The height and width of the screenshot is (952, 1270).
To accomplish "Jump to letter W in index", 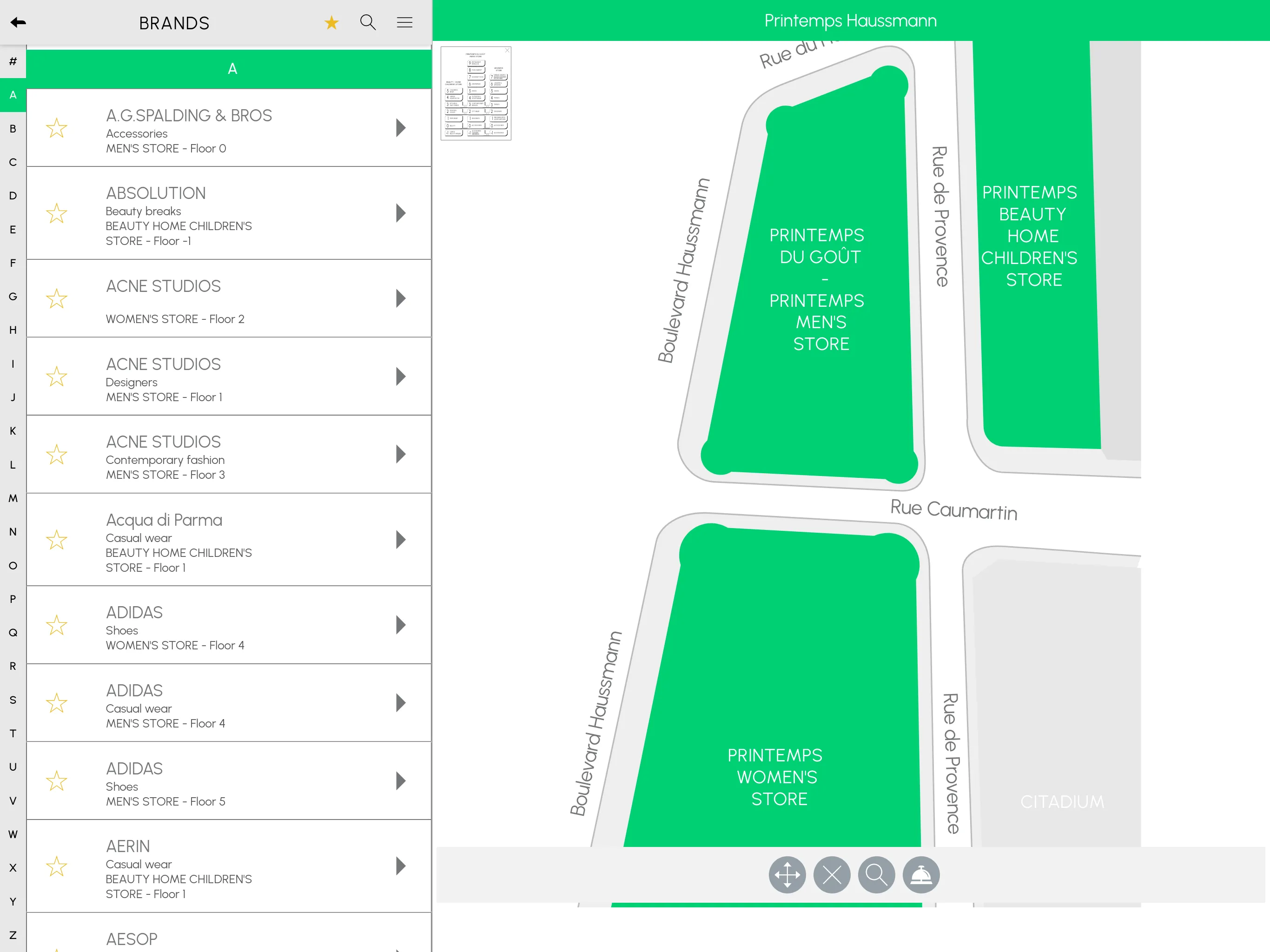I will click(13, 834).
